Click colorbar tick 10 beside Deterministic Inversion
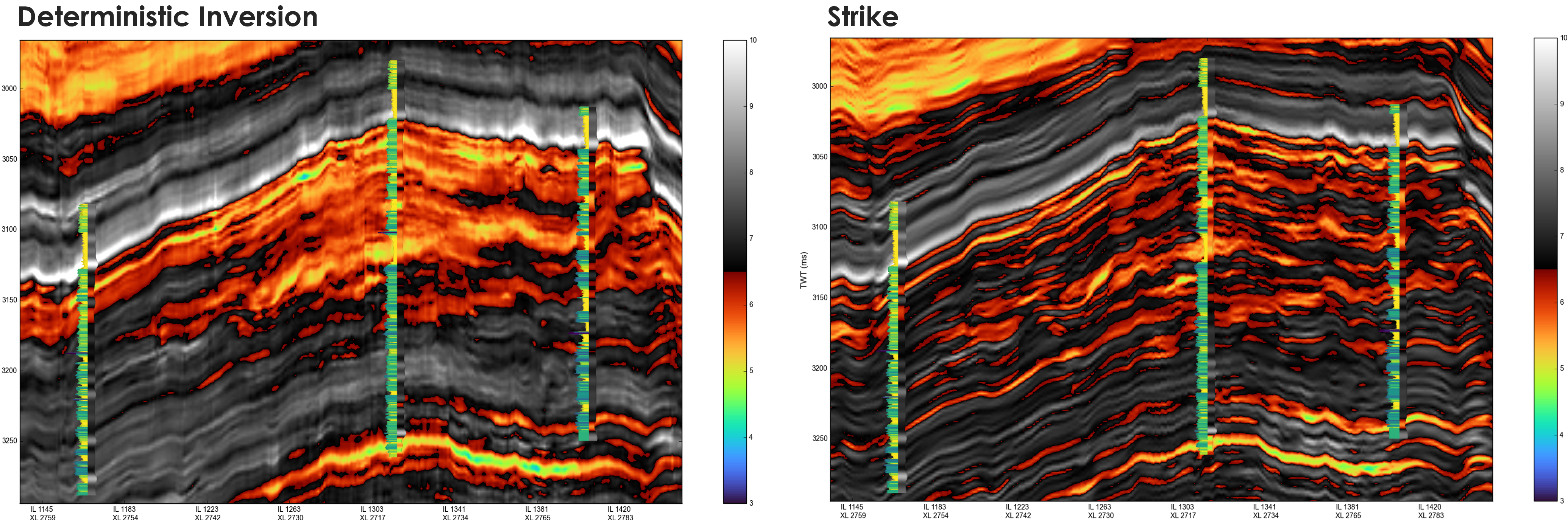 (753, 40)
